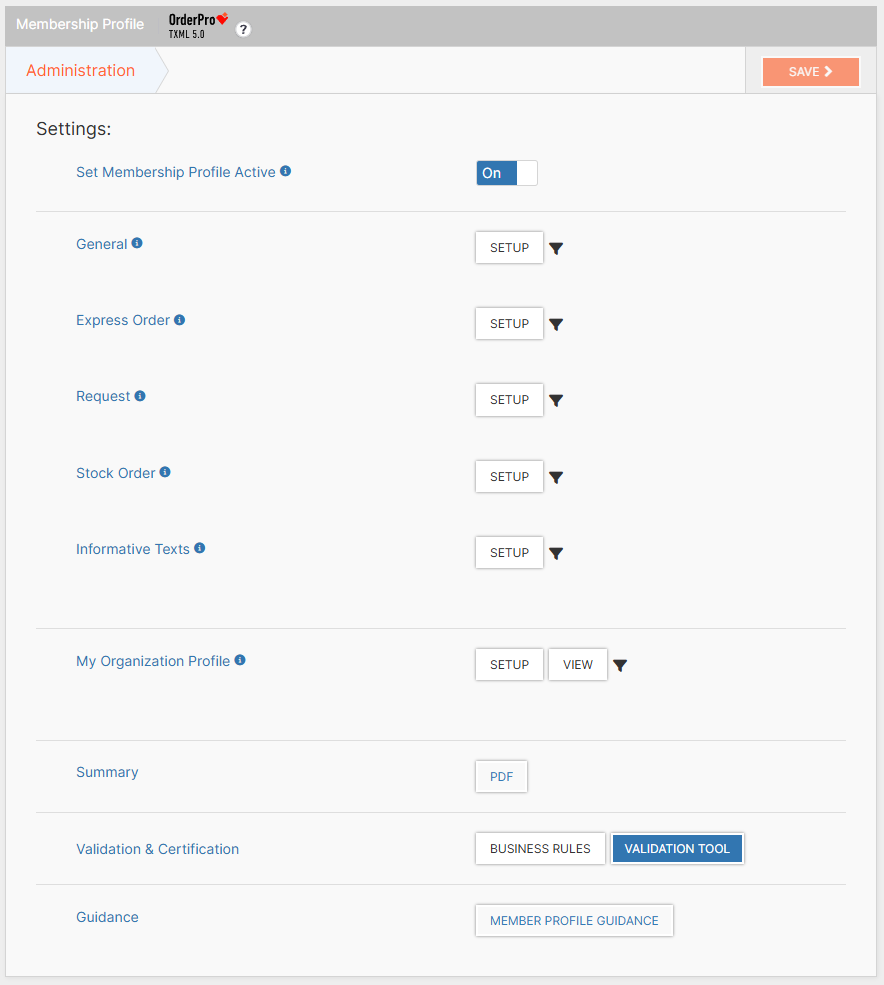View the organization profile
884x985 pixels.
(577, 664)
